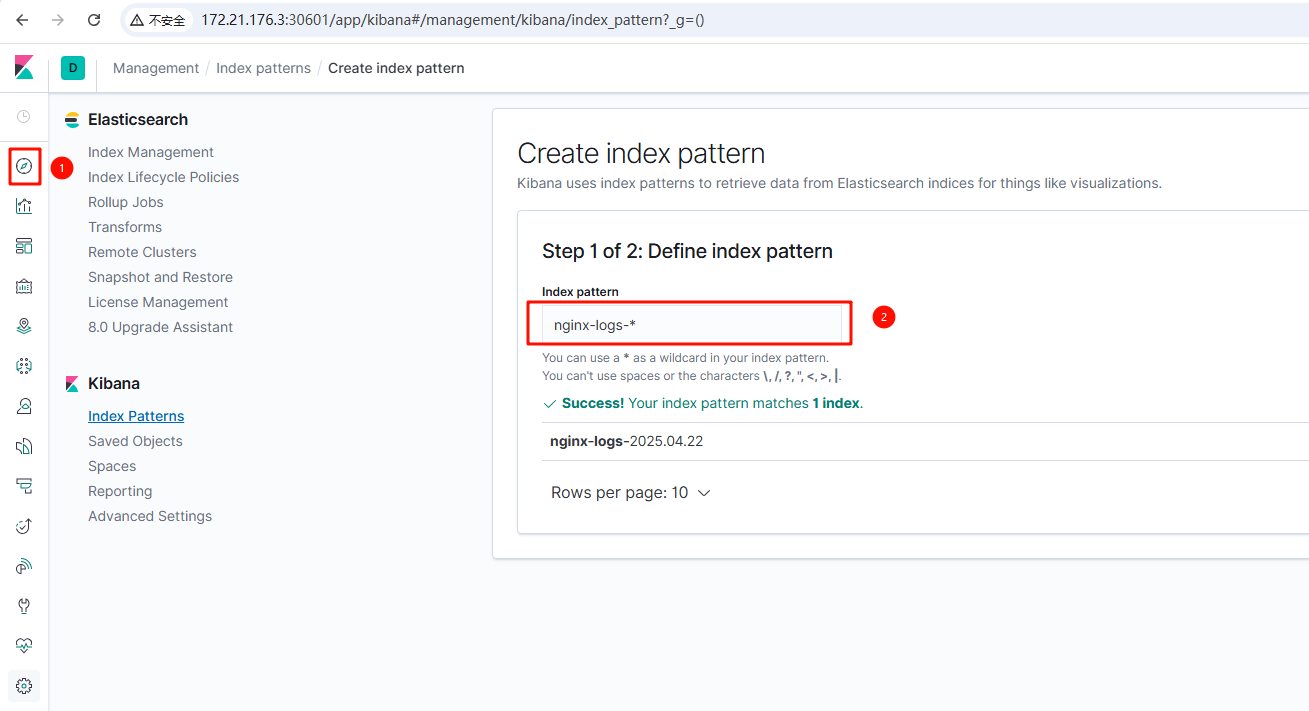Screen dimensions: 1309x711
Task: Open the SIEM icon in sidebar
Action: click(24, 566)
